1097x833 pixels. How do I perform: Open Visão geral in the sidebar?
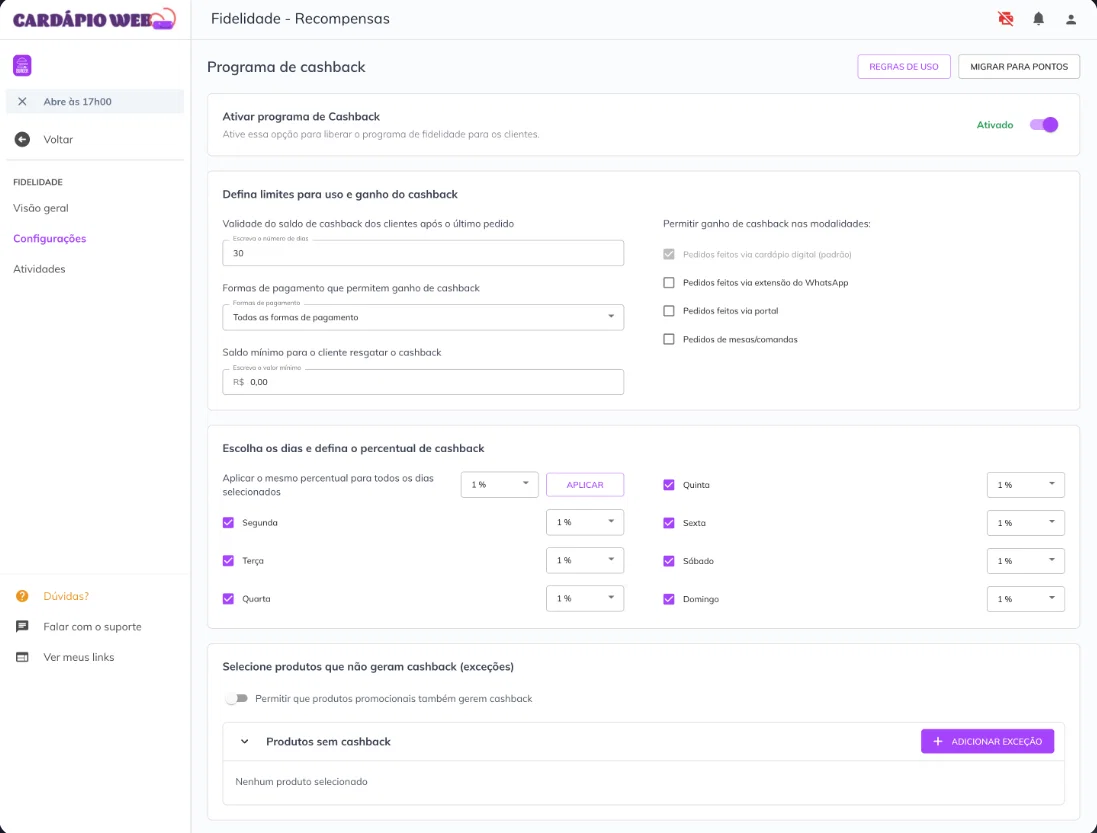41,208
